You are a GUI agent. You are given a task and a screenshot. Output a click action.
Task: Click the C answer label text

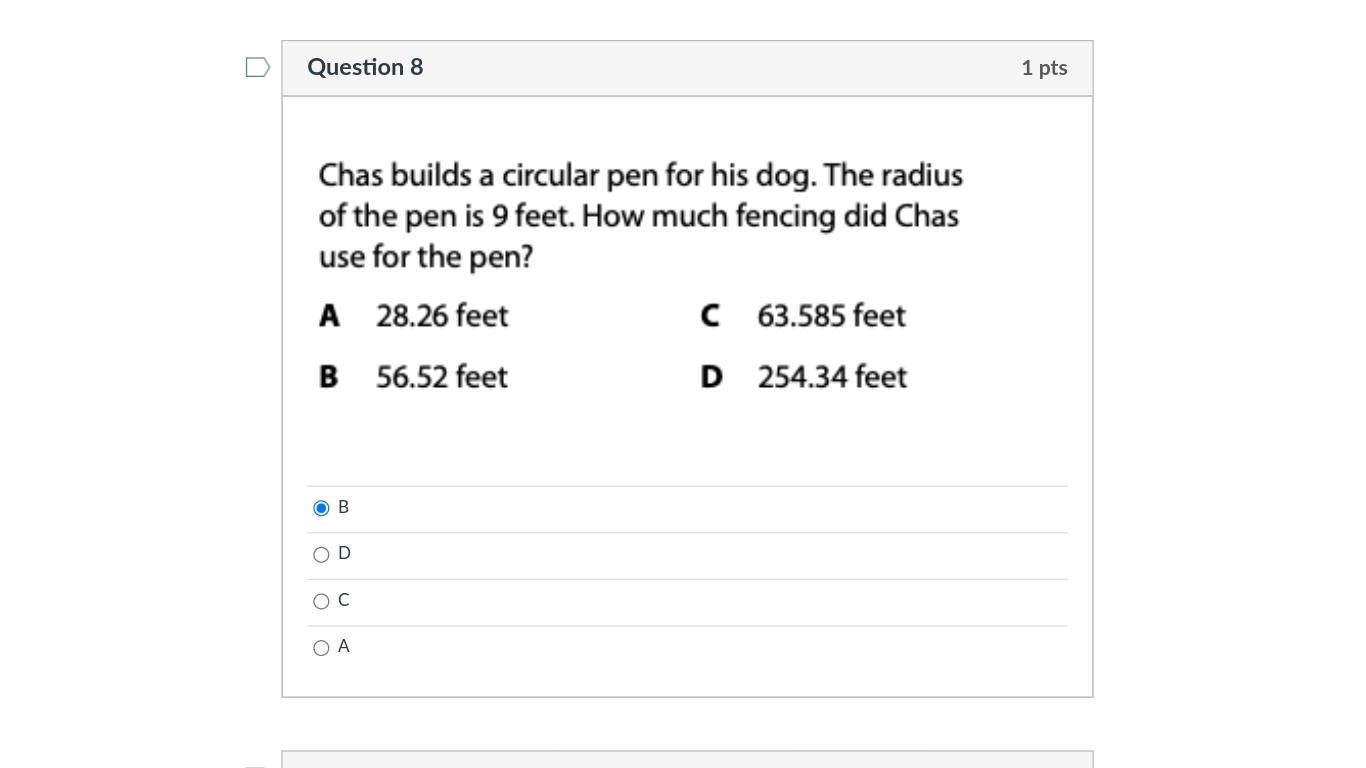coord(344,600)
